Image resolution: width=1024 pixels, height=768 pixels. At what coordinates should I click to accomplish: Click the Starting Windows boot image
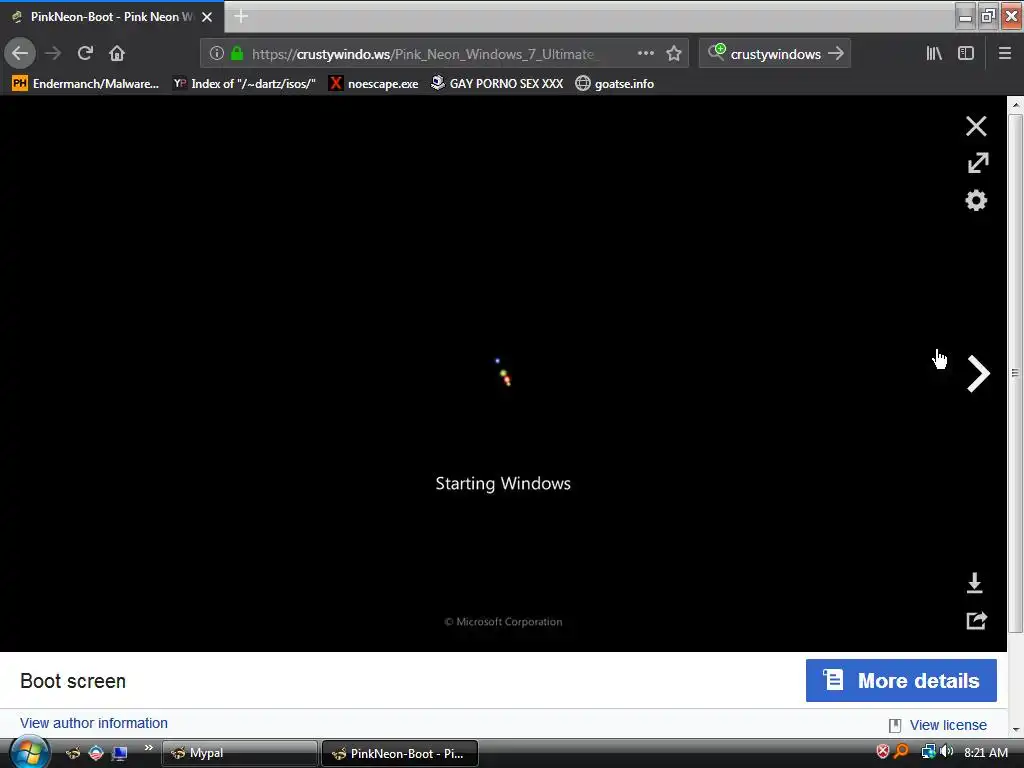pyautogui.click(x=503, y=374)
